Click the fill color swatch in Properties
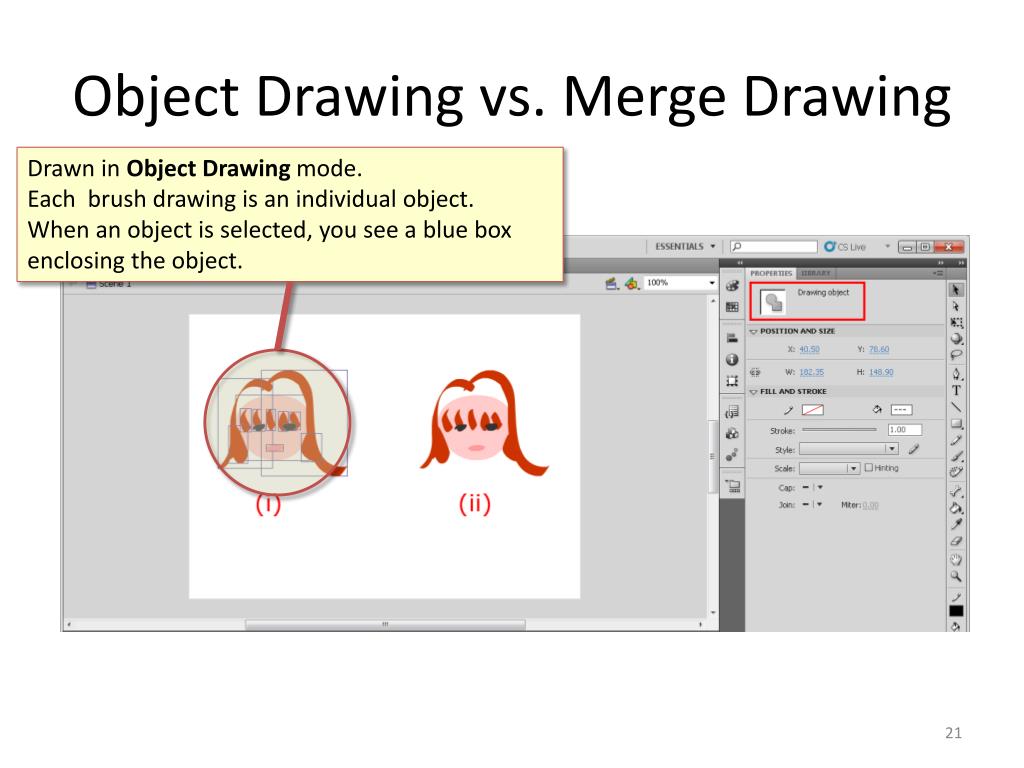The height and width of the screenshot is (768, 1024). pyautogui.click(x=901, y=410)
